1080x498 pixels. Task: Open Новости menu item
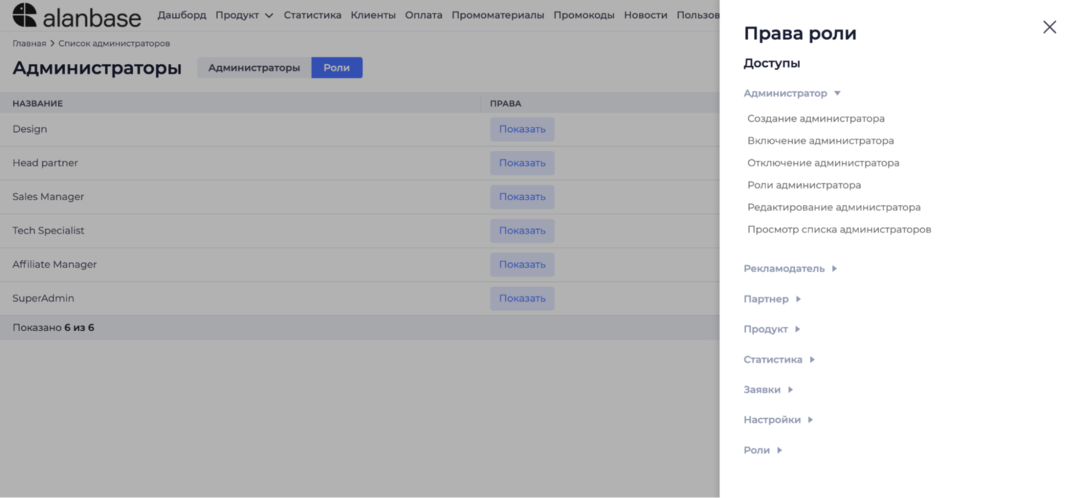point(646,15)
